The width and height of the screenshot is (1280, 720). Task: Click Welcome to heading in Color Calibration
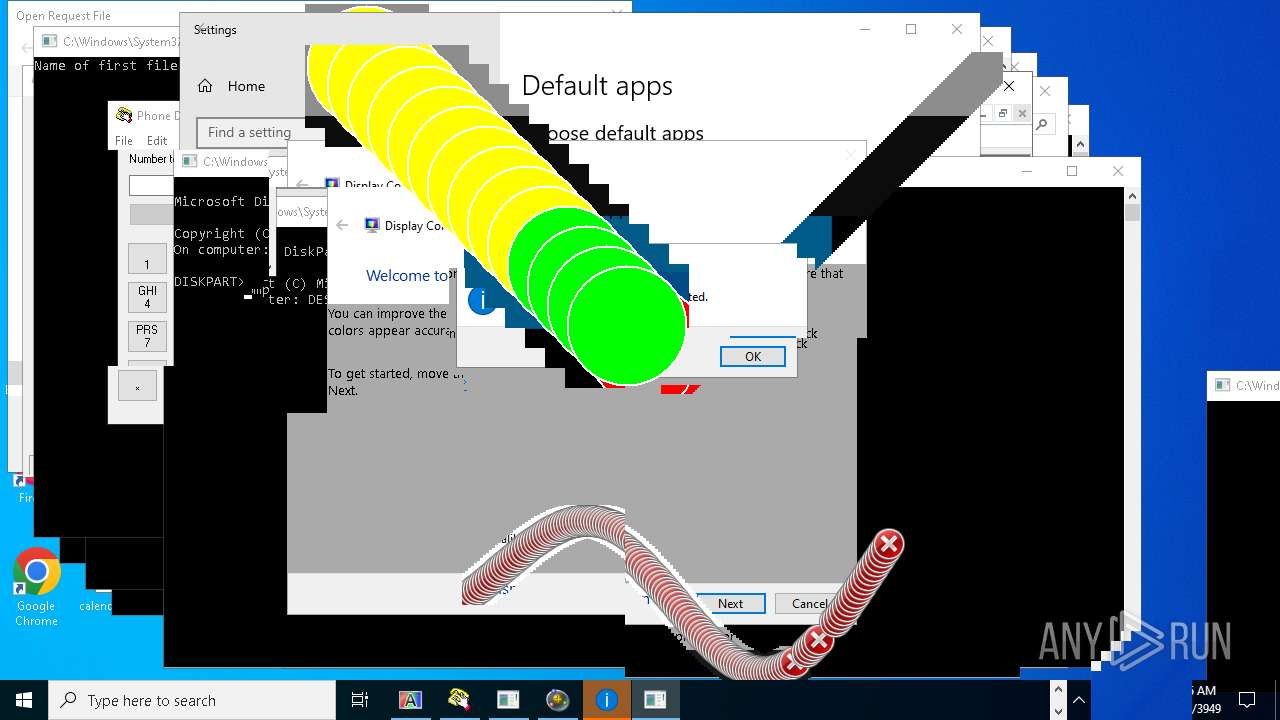tap(407, 276)
